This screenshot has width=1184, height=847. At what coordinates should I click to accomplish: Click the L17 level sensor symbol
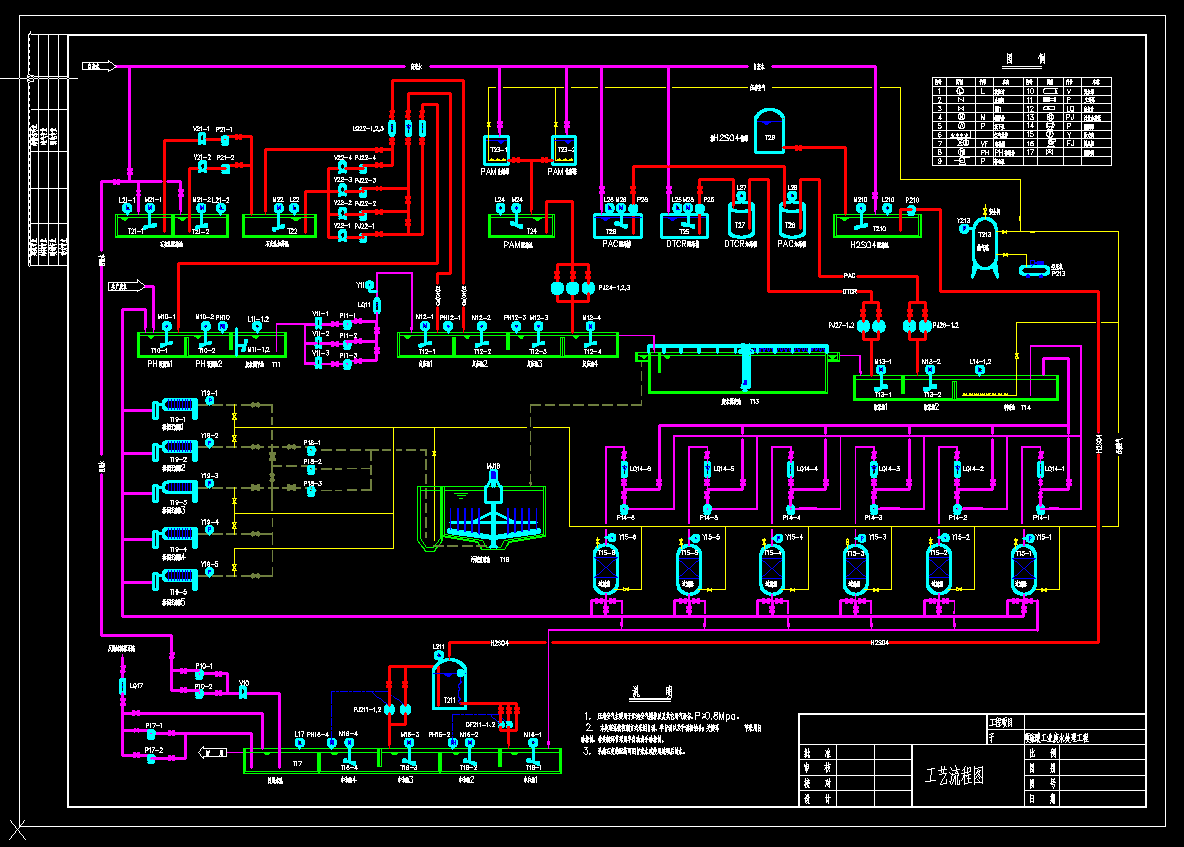(300, 743)
